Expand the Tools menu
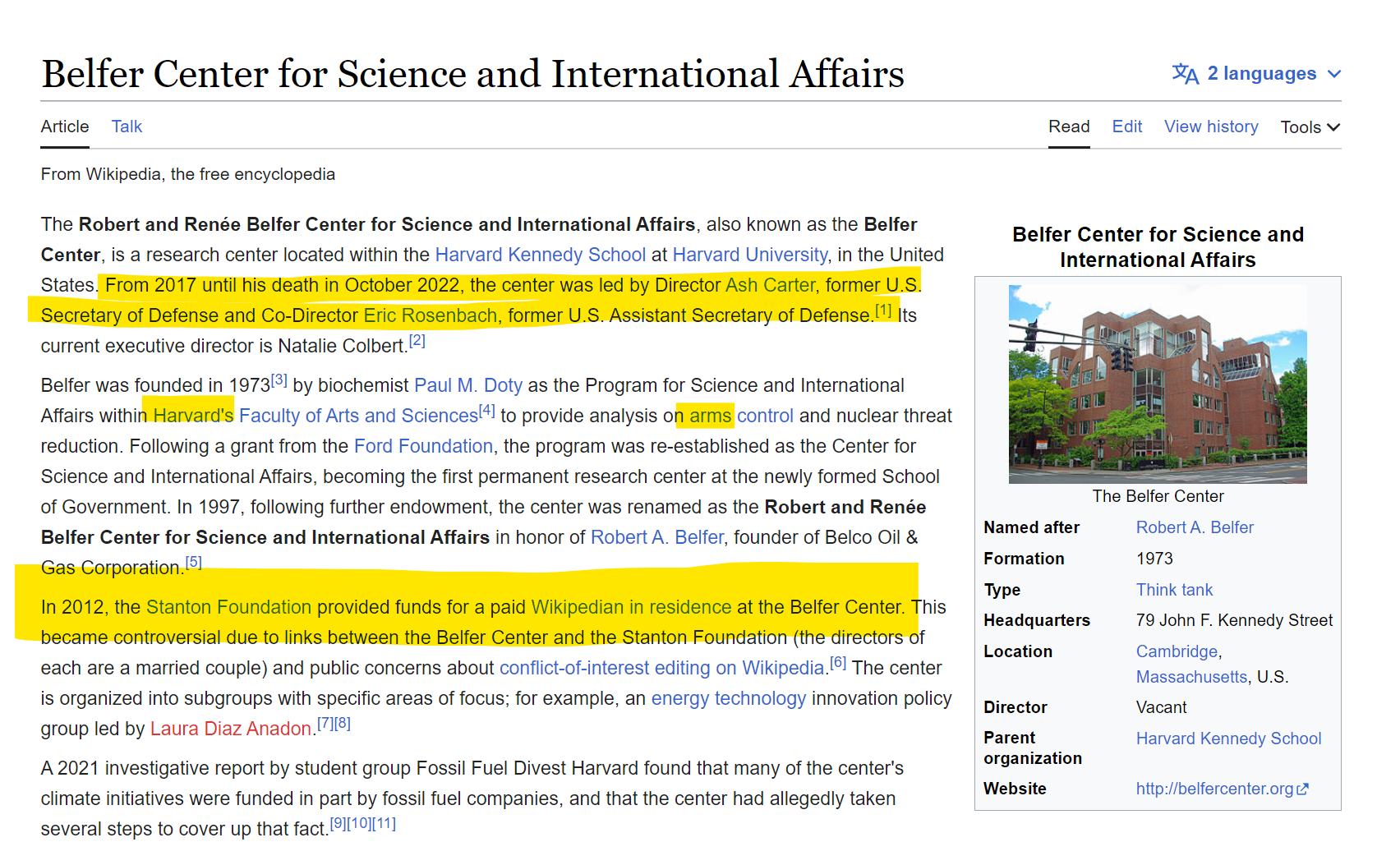 point(1310,127)
